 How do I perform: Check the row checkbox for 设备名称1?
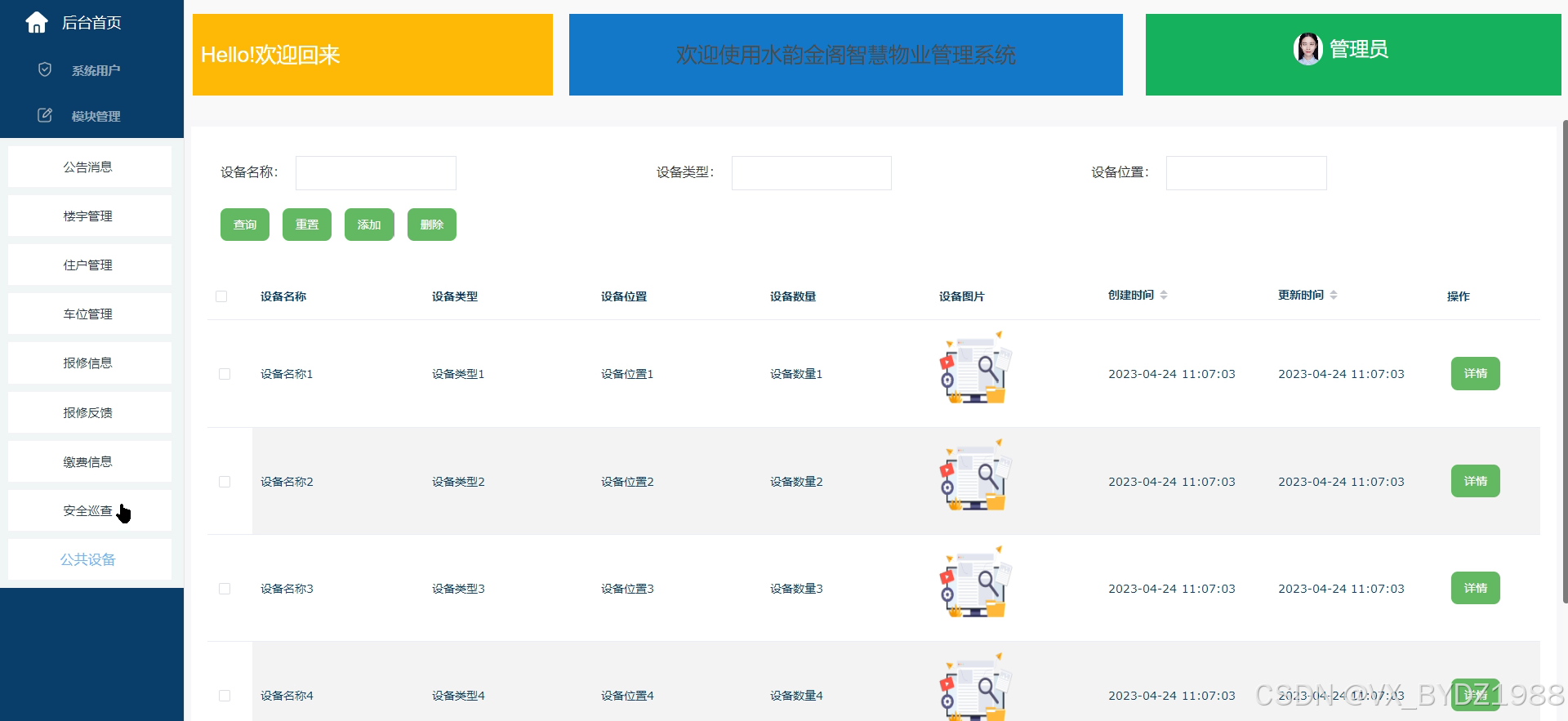coord(225,374)
